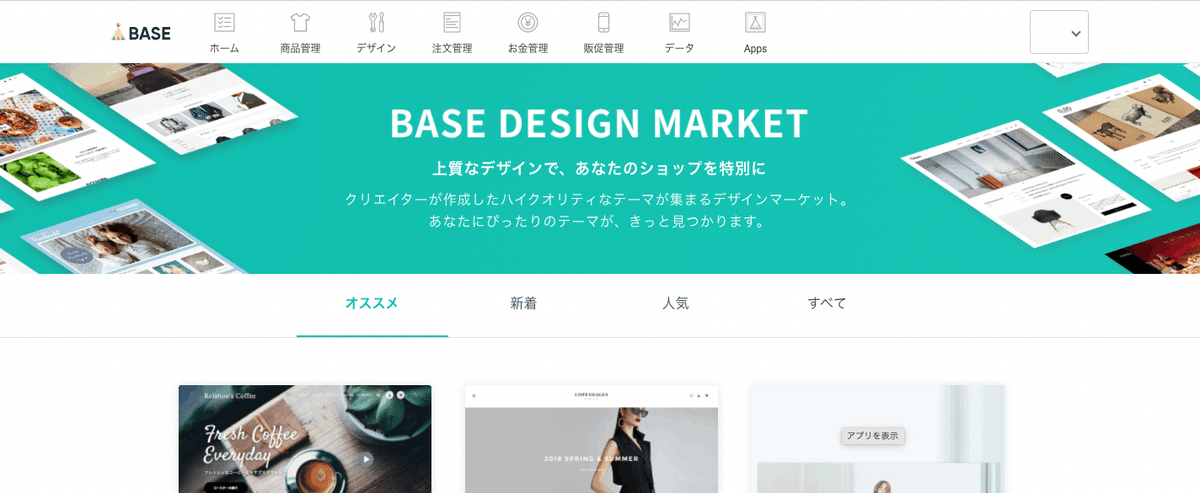Open the Relation's Coffee theme thumbnail
This screenshot has height=493, width=1200.
(305, 439)
